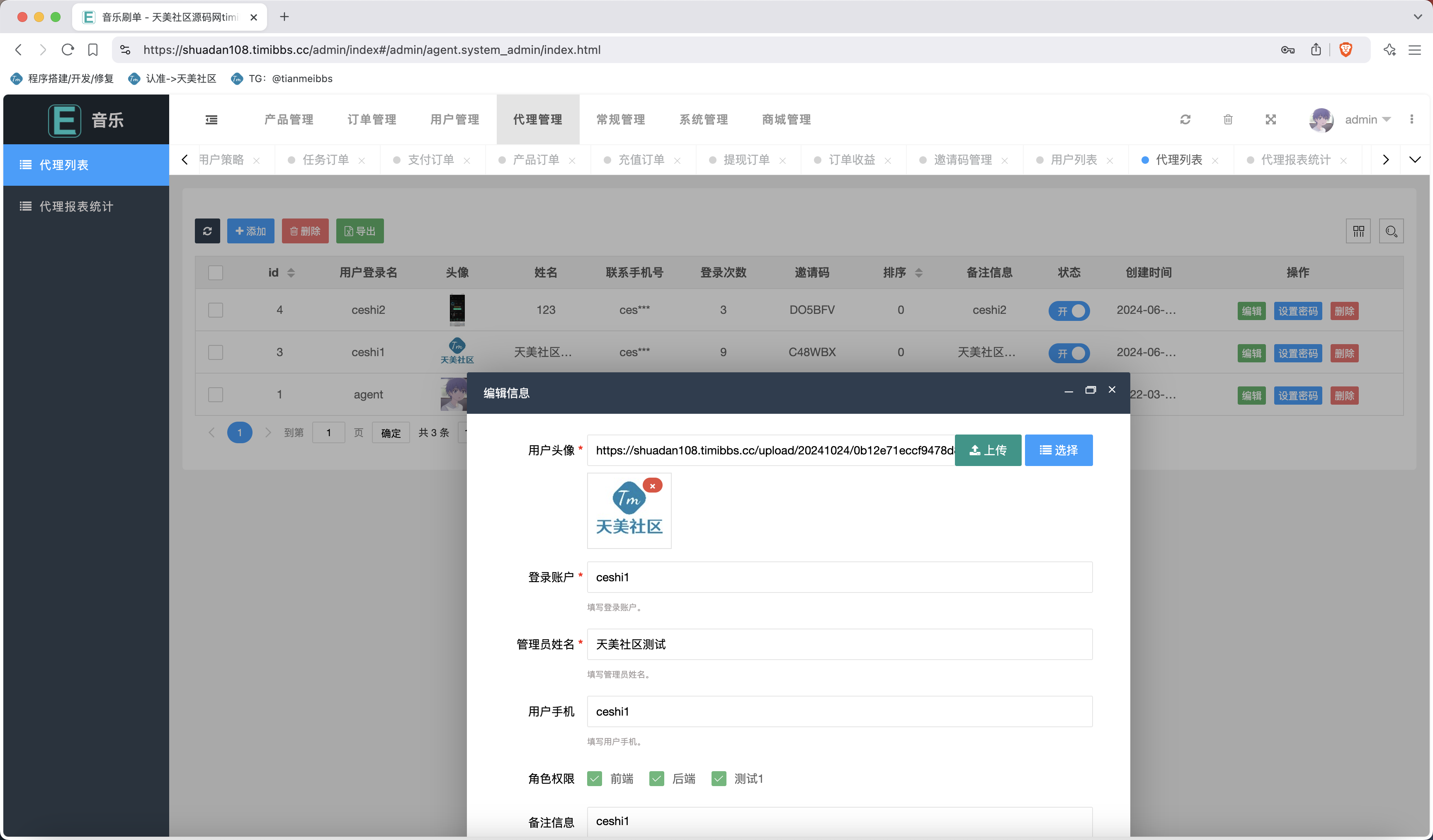Open the 系统管理 menu

pos(703,119)
